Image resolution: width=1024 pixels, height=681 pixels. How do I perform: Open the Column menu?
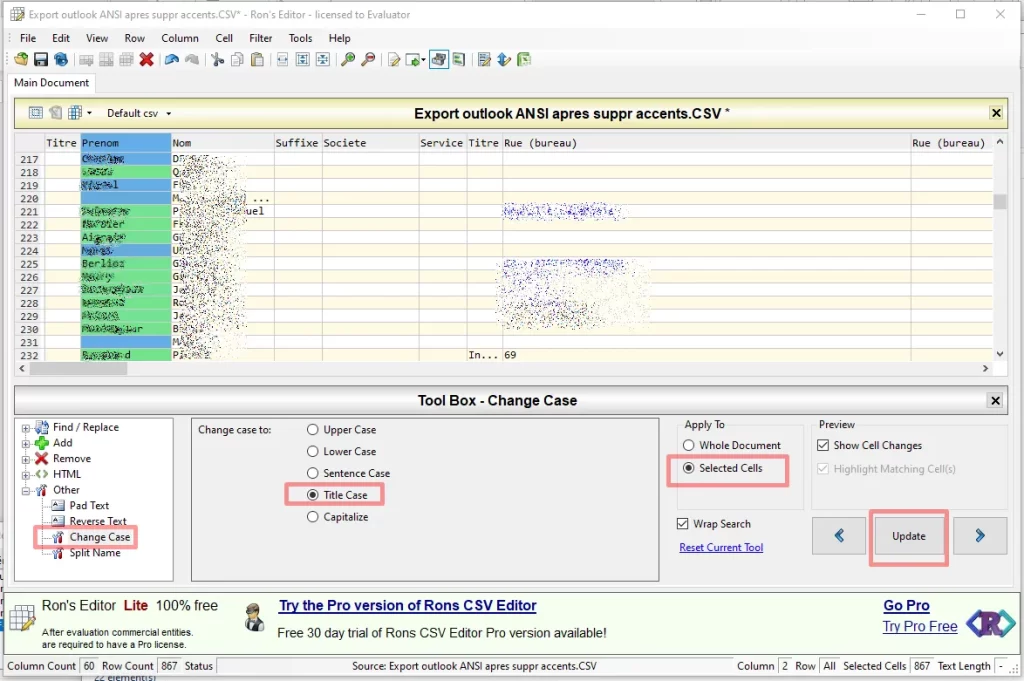180,38
